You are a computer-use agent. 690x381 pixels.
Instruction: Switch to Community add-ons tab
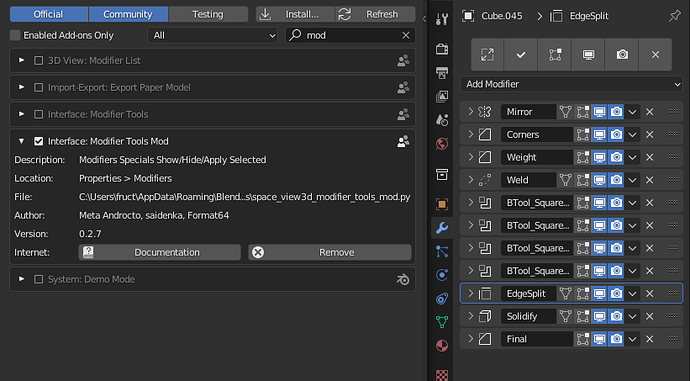[128, 14]
